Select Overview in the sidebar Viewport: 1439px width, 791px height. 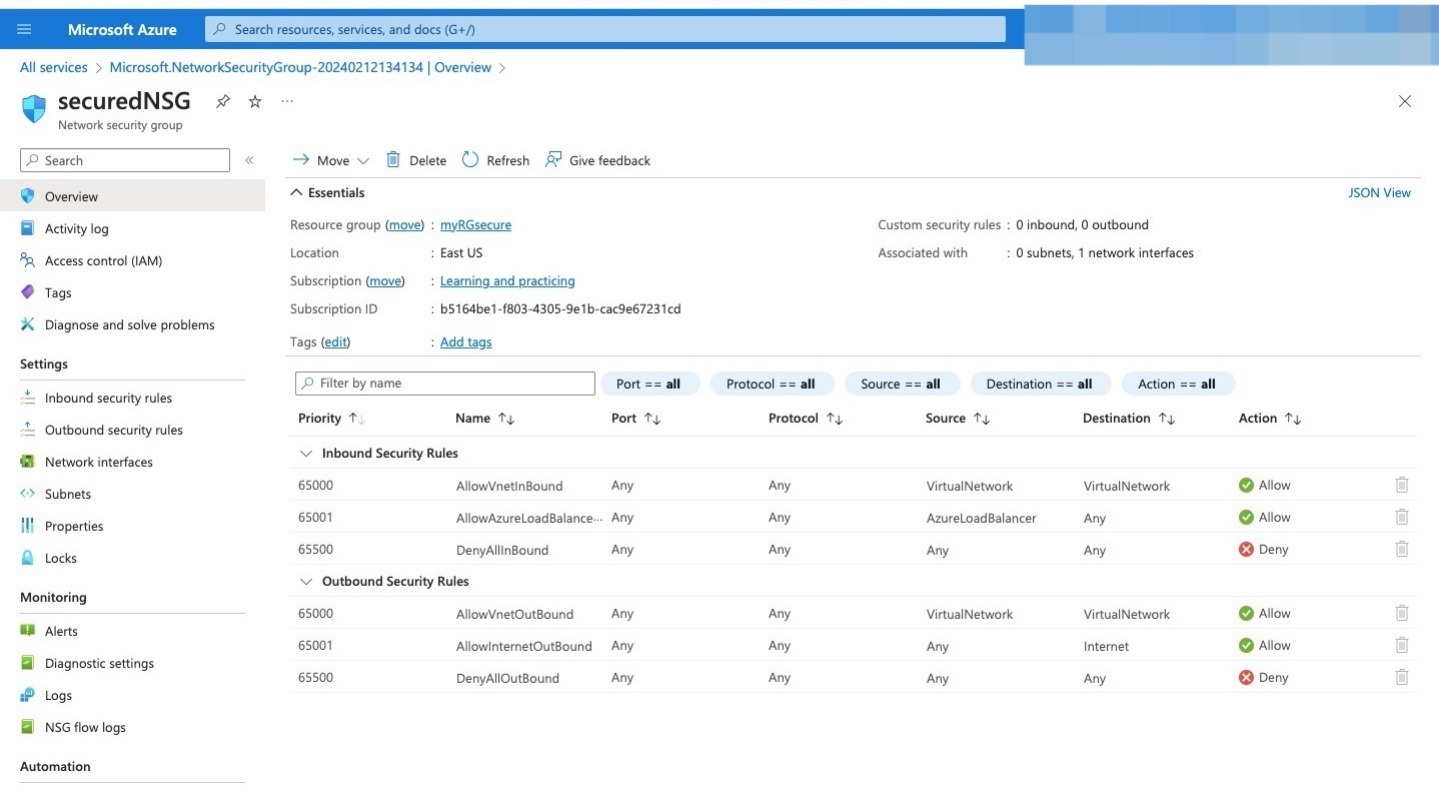coord(132,196)
